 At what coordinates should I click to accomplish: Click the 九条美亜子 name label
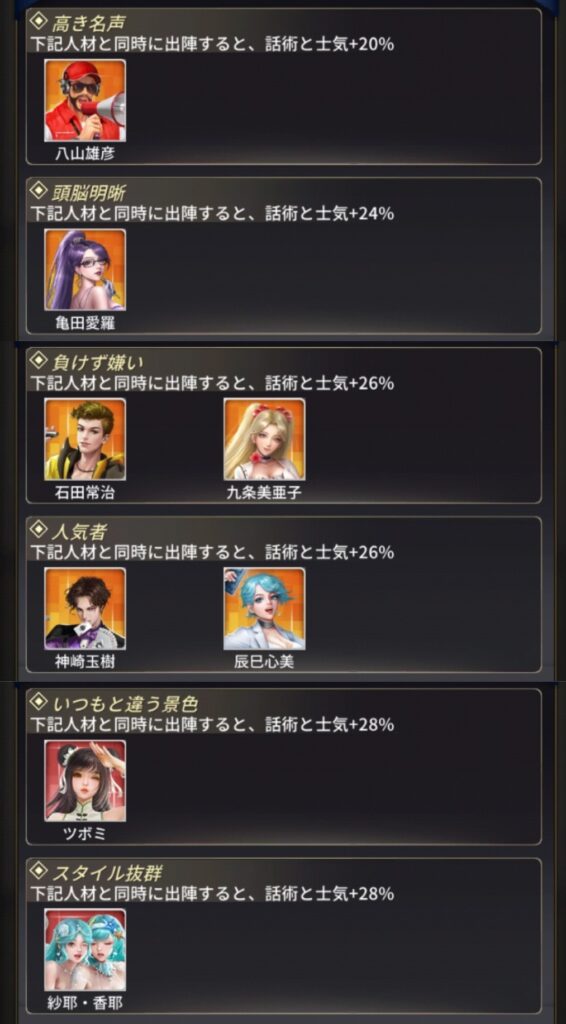264,493
